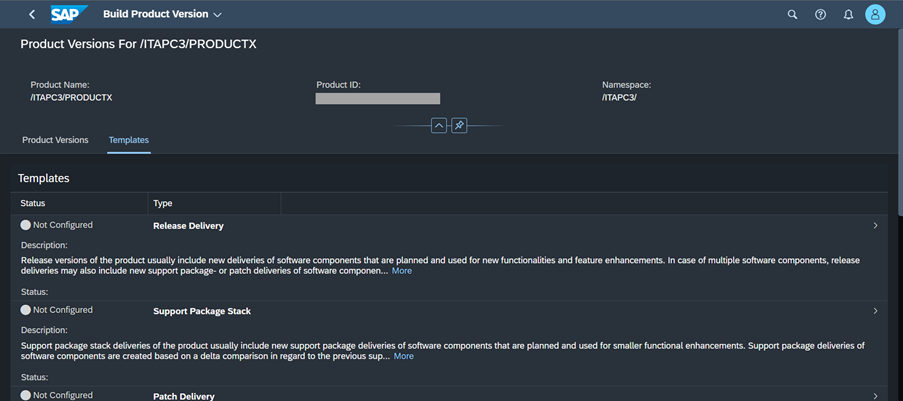Click the page title Product Versions For /ITAPC3/PRODUCTX
903x401 pixels.
point(138,44)
